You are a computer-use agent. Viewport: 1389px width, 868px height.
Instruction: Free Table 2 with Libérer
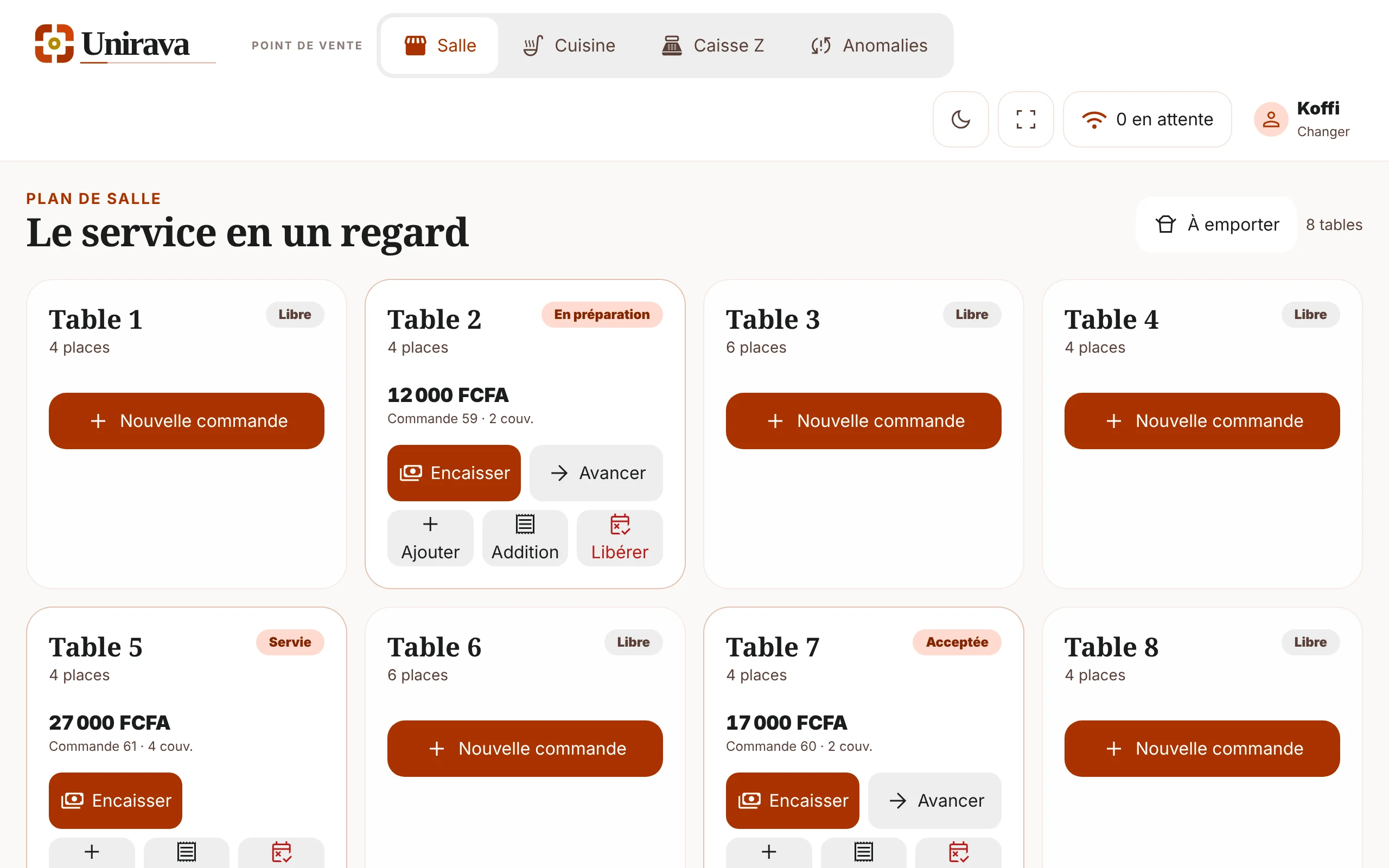[x=619, y=538]
